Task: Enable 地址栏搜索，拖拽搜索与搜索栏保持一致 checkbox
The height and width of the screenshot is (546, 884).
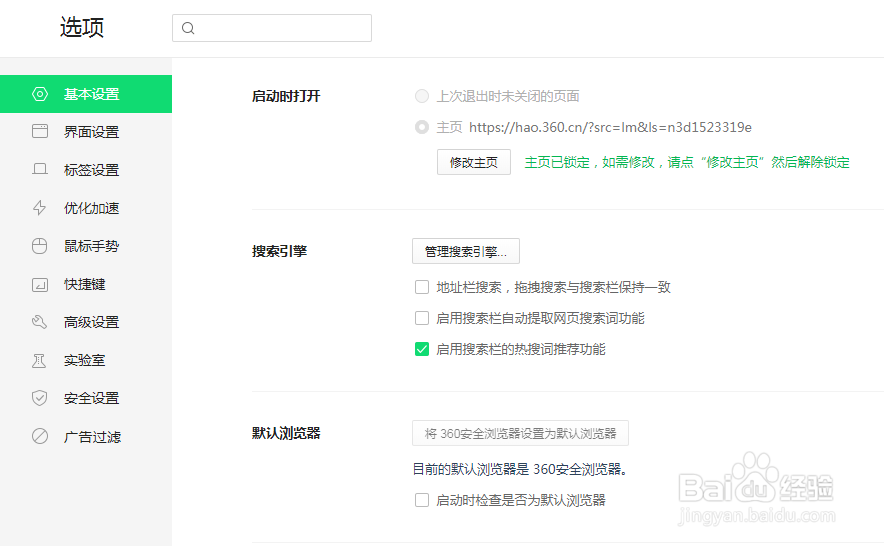Action: tap(422, 287)
